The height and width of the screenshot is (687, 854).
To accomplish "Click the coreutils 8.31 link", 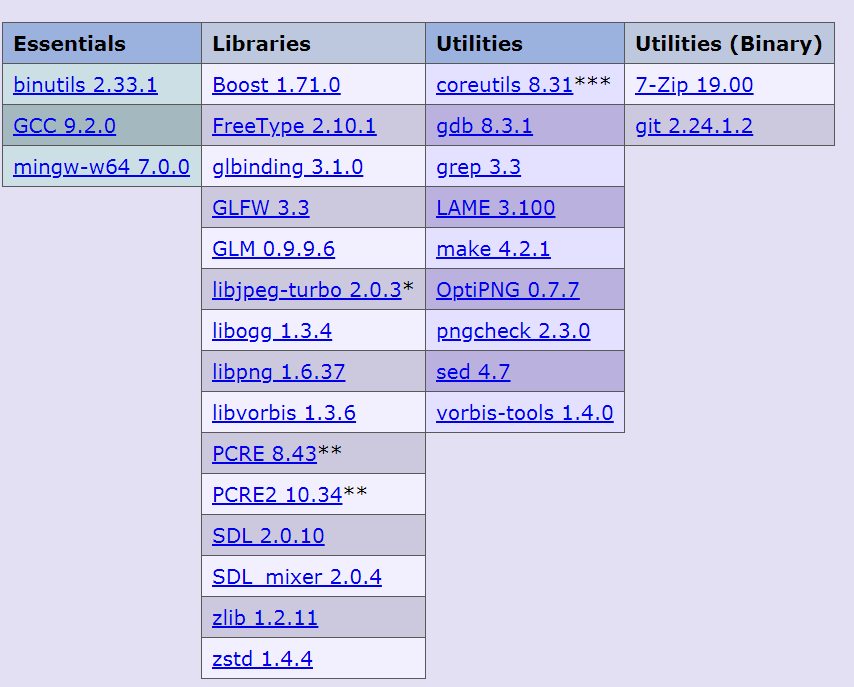I will point(504,85).
